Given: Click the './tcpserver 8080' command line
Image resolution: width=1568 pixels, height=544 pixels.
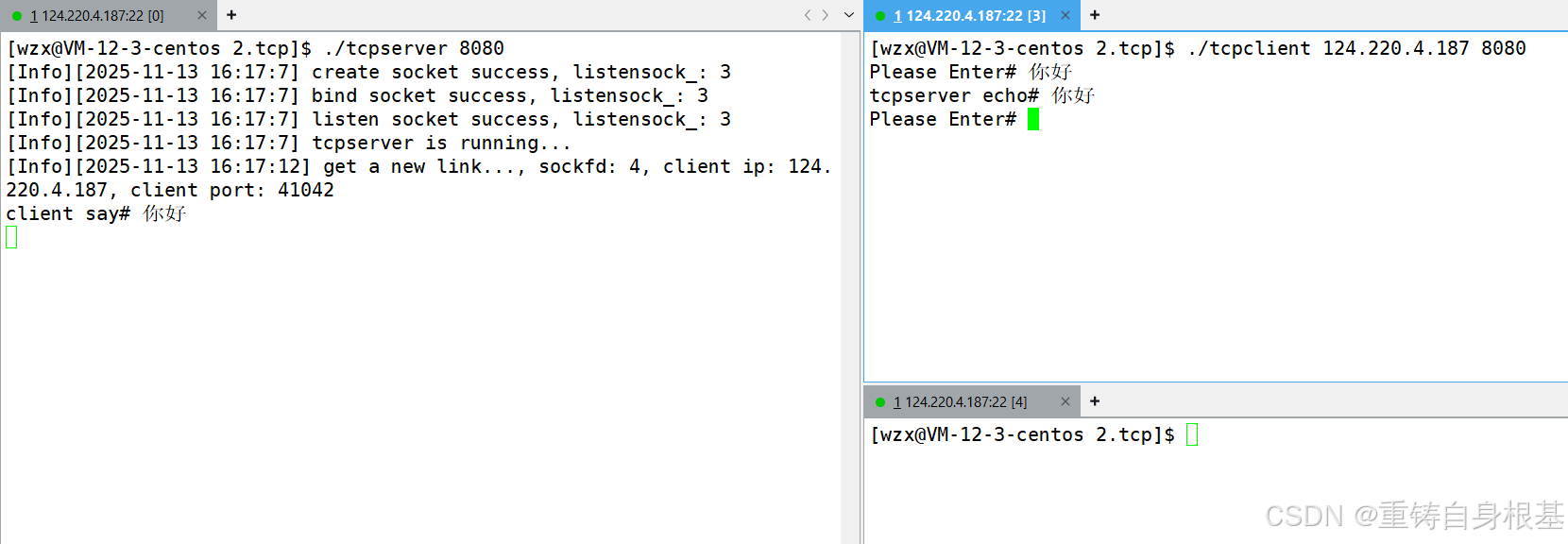Looking at the screenshot, I should pos(255,48).
